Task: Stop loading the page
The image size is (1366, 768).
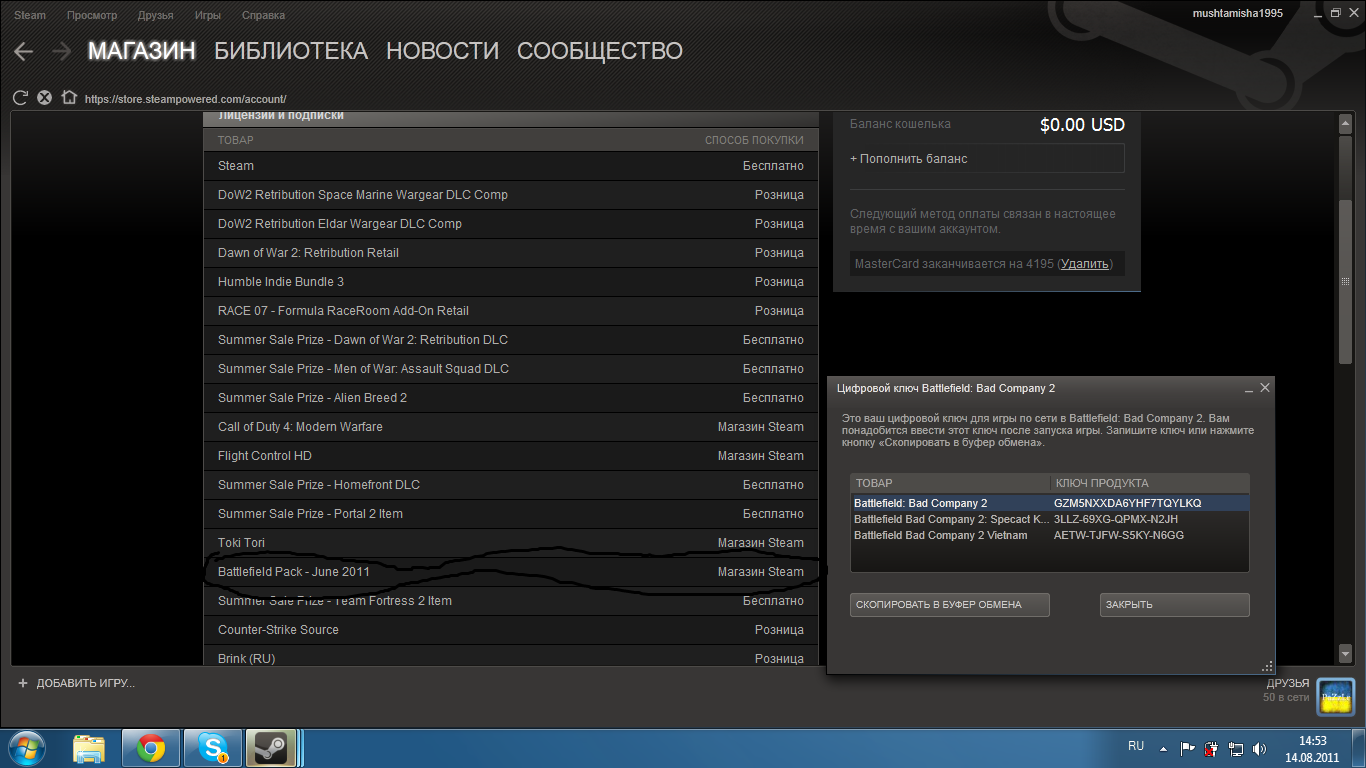Action: 44,98
